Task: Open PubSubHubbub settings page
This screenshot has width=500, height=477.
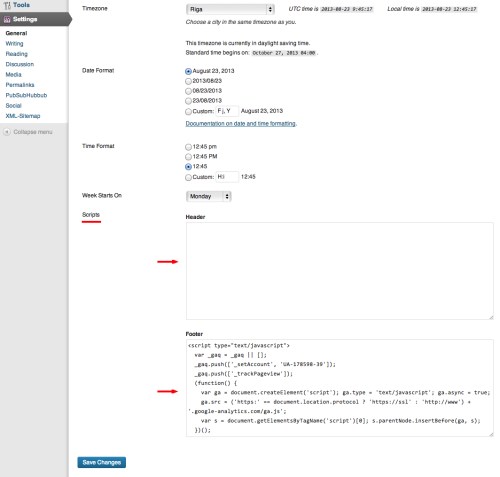Action: (26, 95)
